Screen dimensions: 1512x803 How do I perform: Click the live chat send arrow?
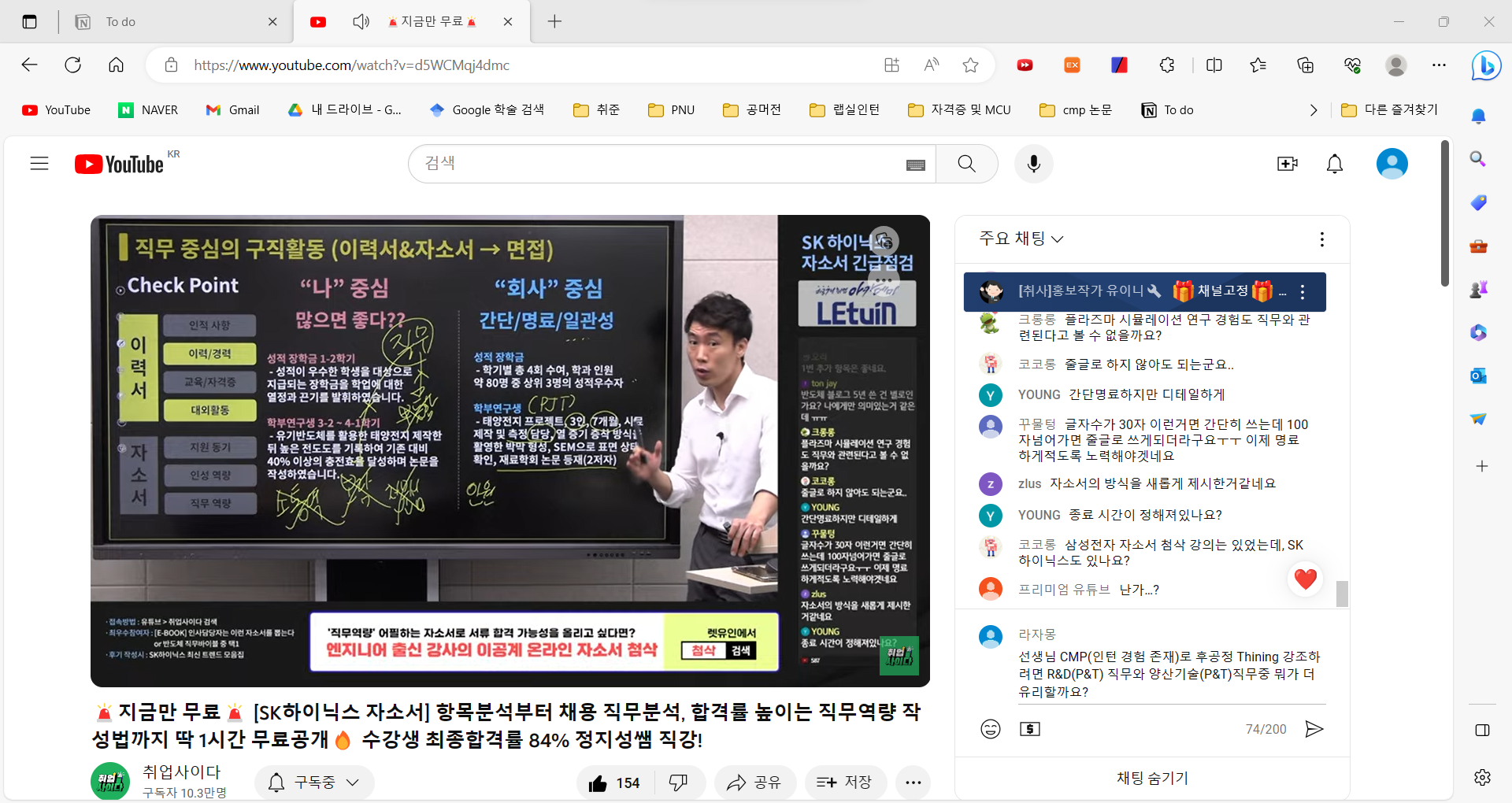click(x=1314, y=729)
